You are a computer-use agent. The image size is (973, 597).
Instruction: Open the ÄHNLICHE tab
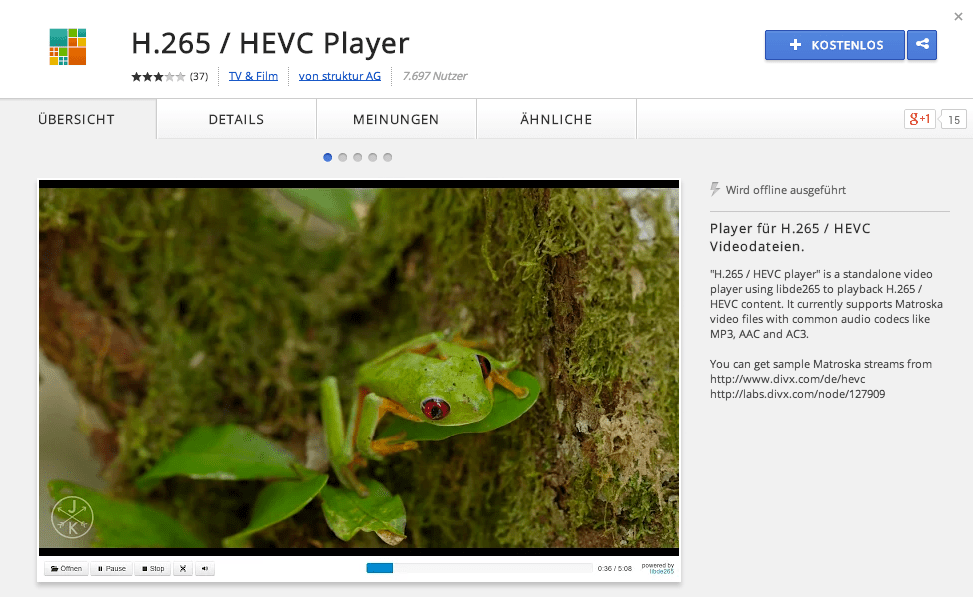(556, 119)
